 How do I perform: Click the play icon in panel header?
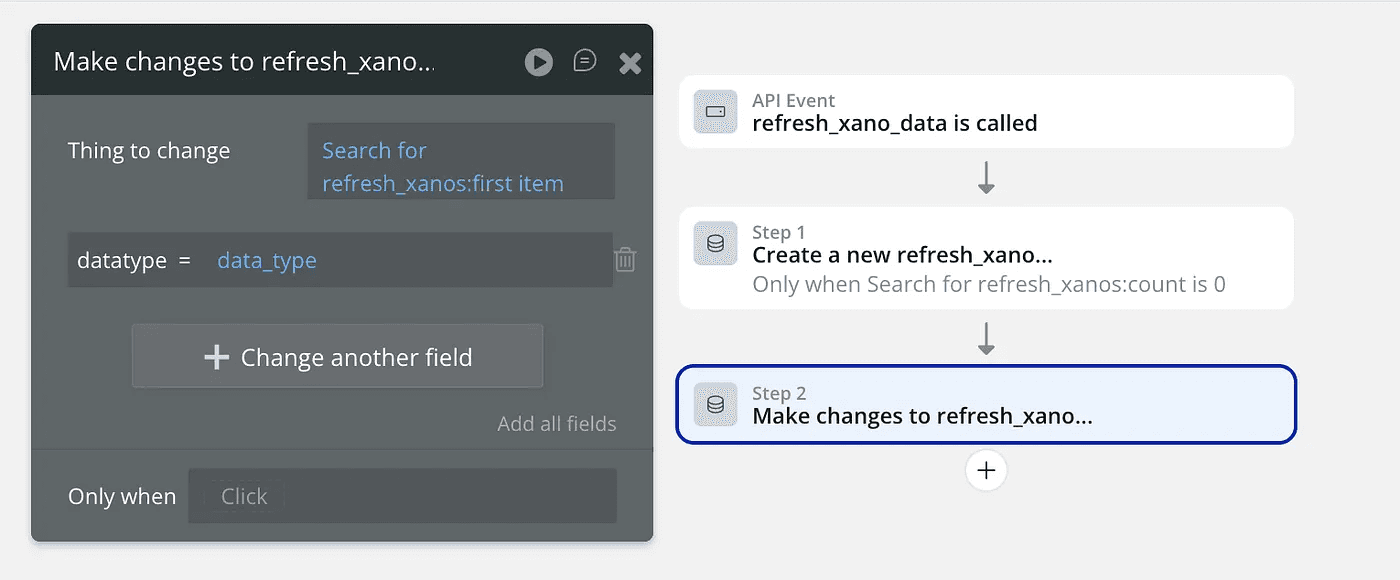coord(539,62)
